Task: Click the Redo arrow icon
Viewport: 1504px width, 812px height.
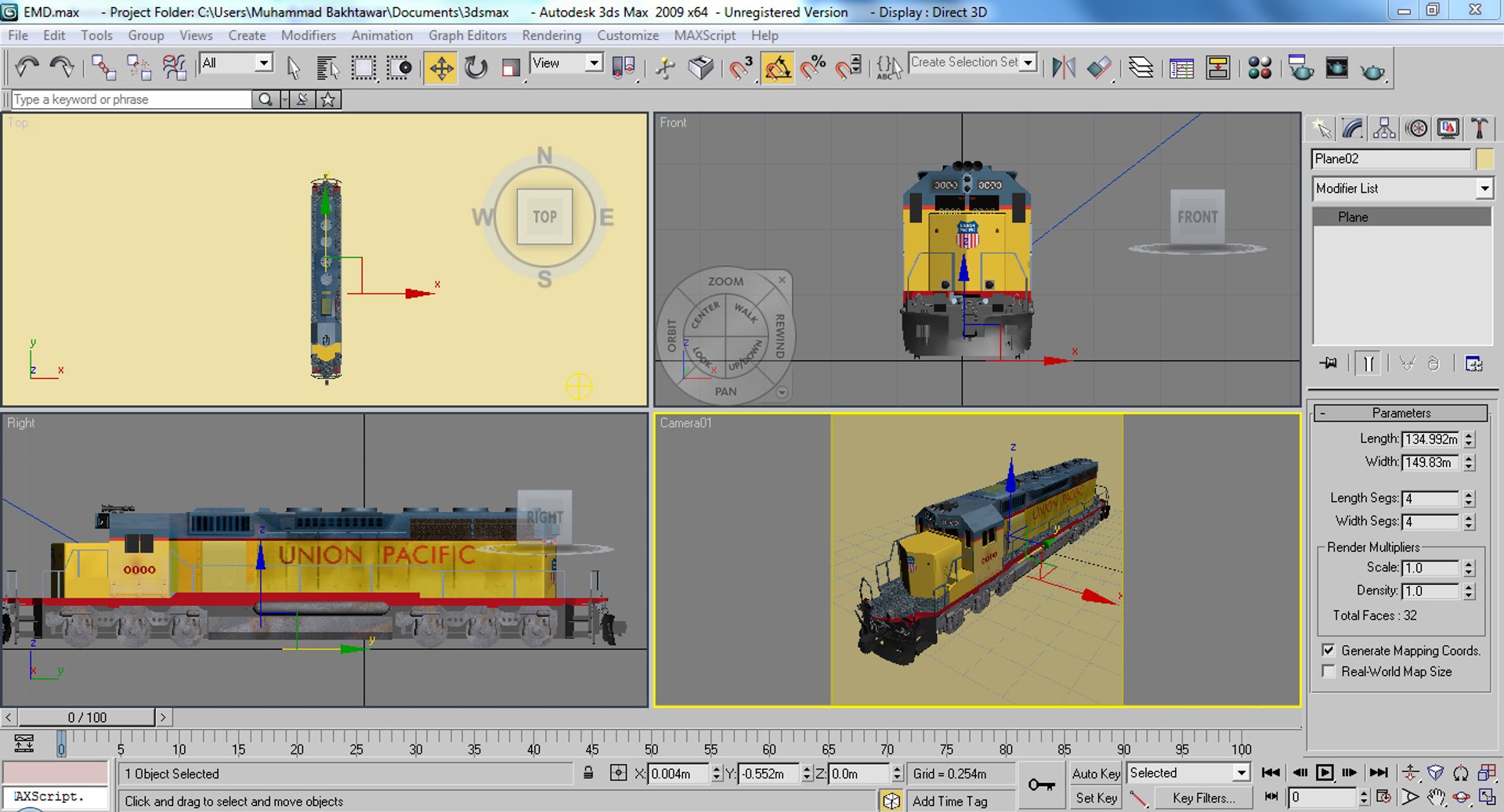Action: click(x=62, y=68)
